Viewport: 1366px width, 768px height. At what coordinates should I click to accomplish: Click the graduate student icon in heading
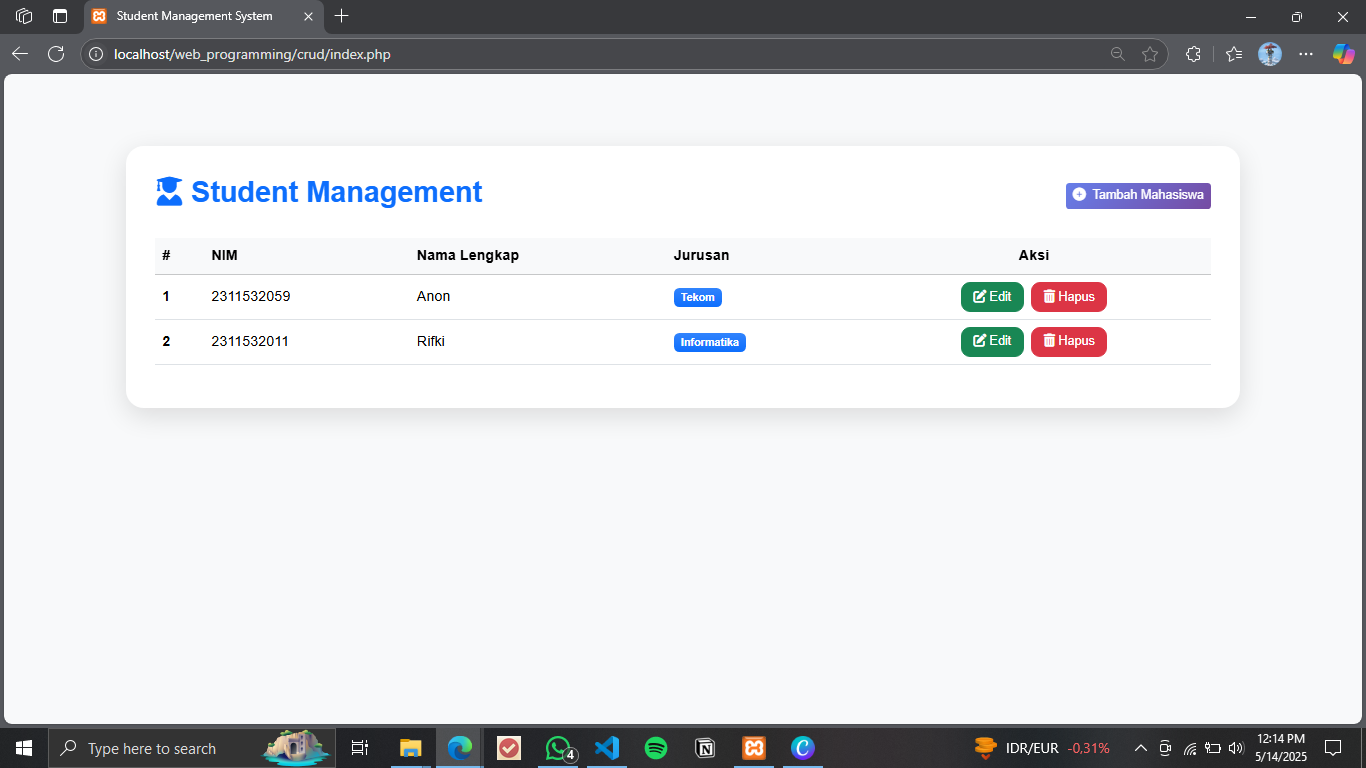point(169,192)
